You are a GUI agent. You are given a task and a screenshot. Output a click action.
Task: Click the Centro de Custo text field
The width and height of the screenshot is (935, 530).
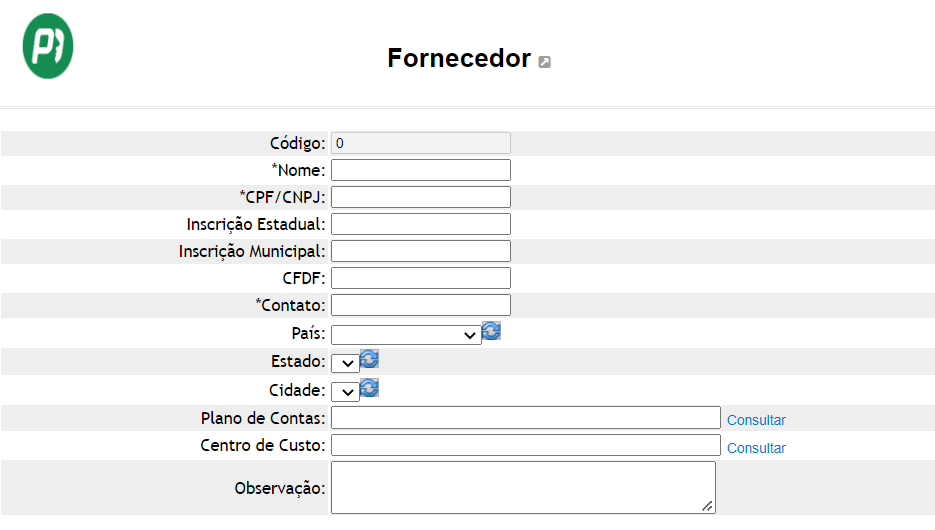point(526,445)
